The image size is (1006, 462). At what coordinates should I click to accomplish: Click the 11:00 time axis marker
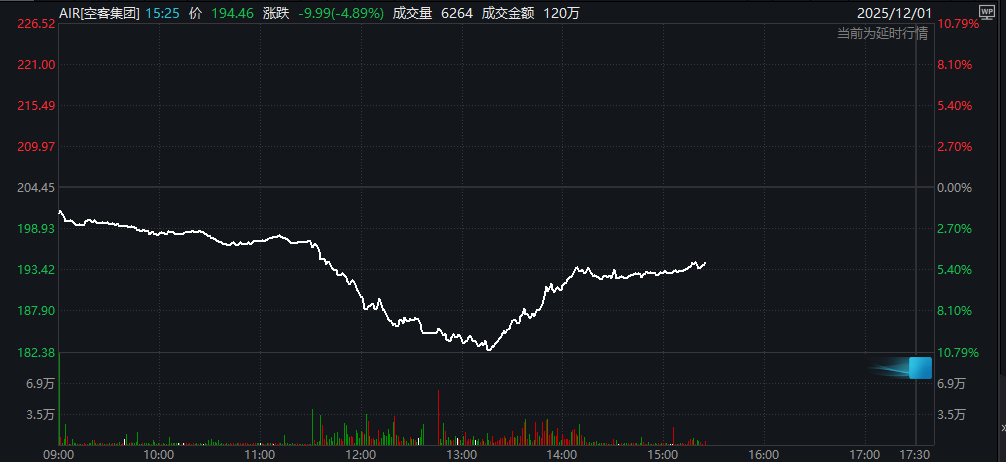tap(260, 454)
